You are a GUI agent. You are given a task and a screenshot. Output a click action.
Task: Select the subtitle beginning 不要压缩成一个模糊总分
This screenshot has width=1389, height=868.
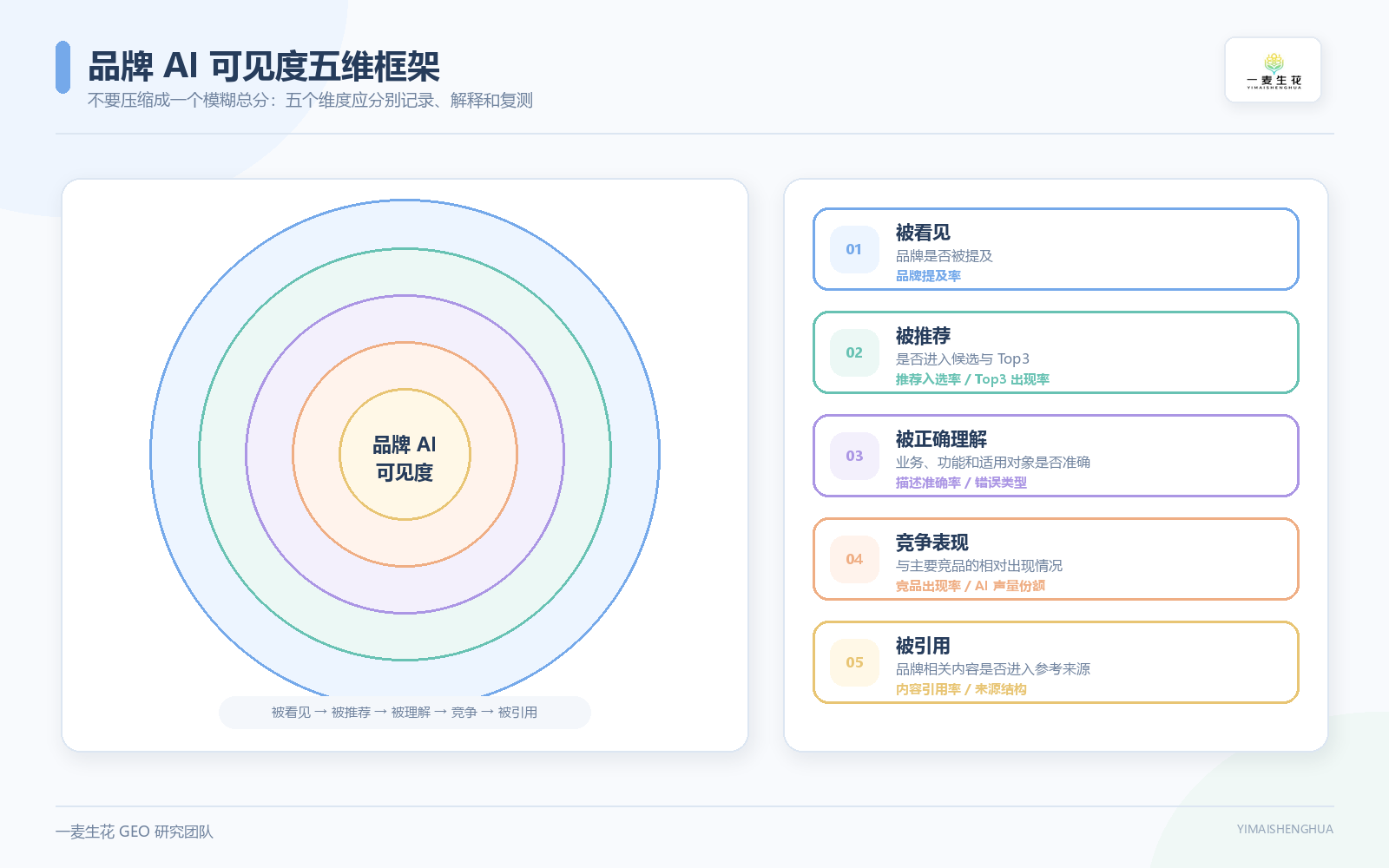point(310,101)
